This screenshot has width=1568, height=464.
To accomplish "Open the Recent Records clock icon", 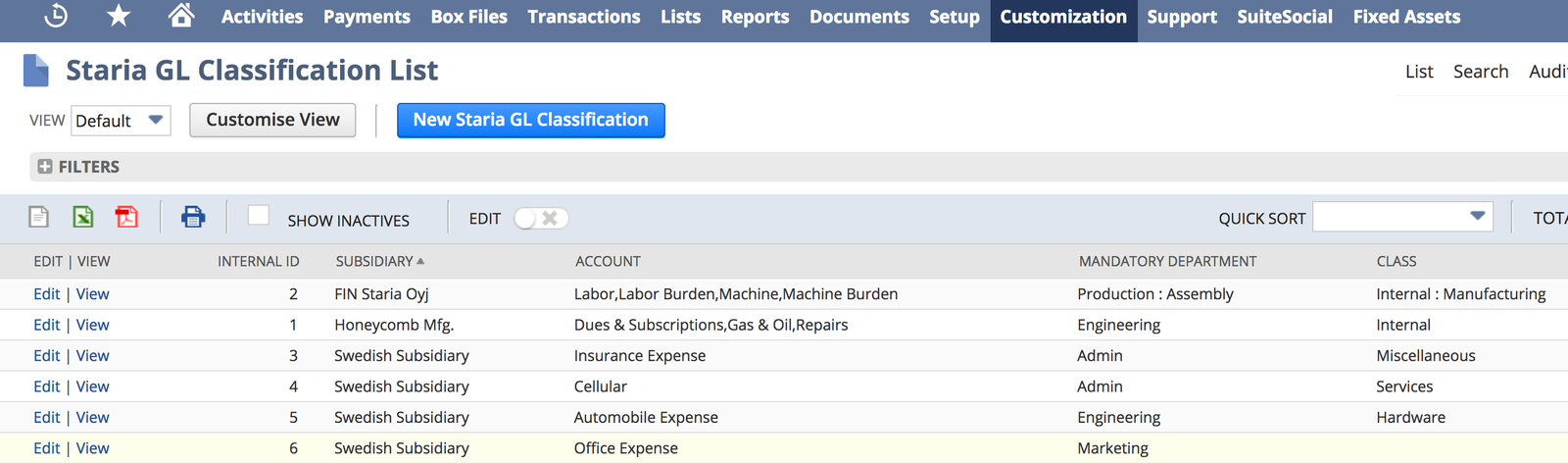I will (56, 16).
